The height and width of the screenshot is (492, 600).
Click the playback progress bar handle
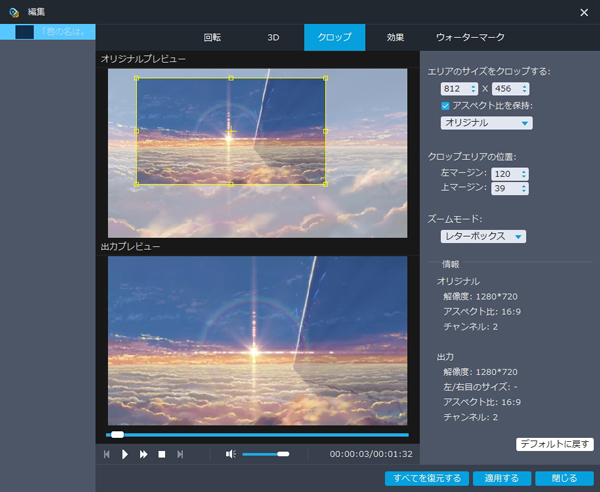point(117,435)
